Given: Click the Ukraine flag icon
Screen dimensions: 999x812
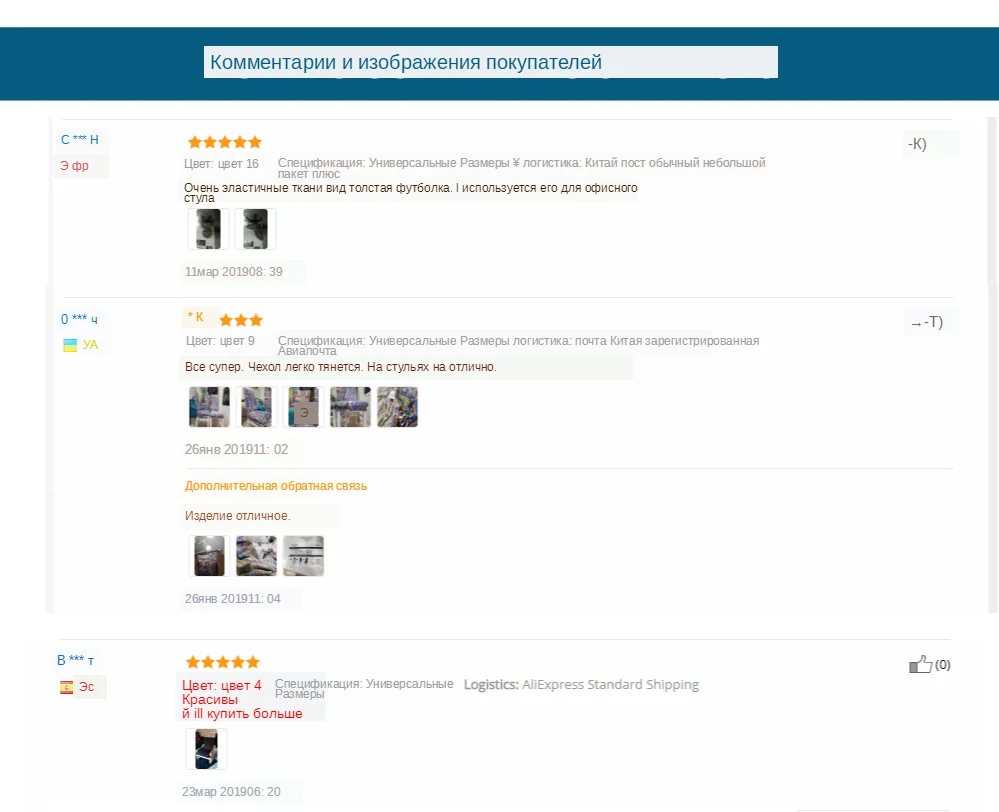Looking at the screenshot, I should pos(69,345).
